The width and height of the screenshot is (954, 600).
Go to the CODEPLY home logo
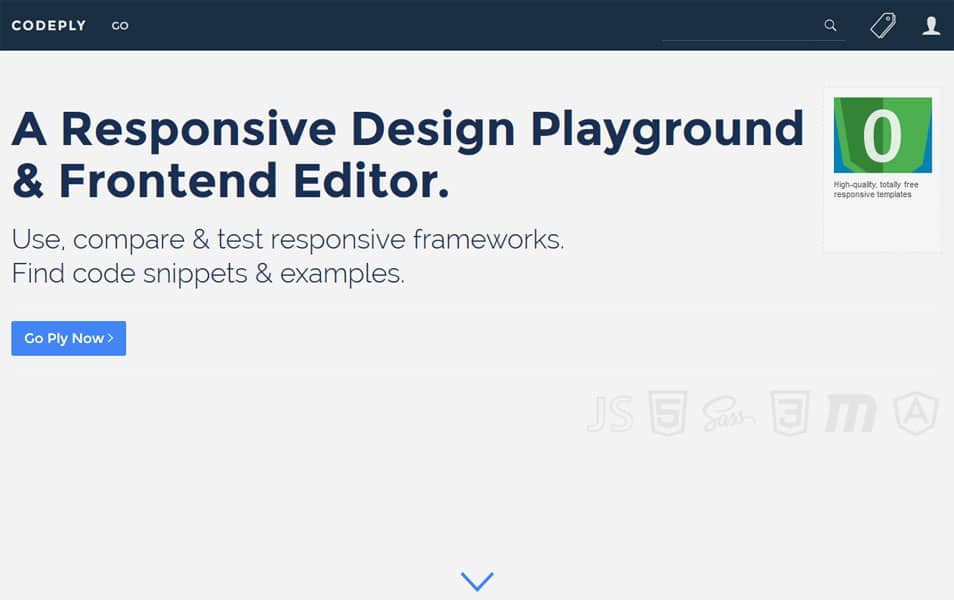click(49, 26)
